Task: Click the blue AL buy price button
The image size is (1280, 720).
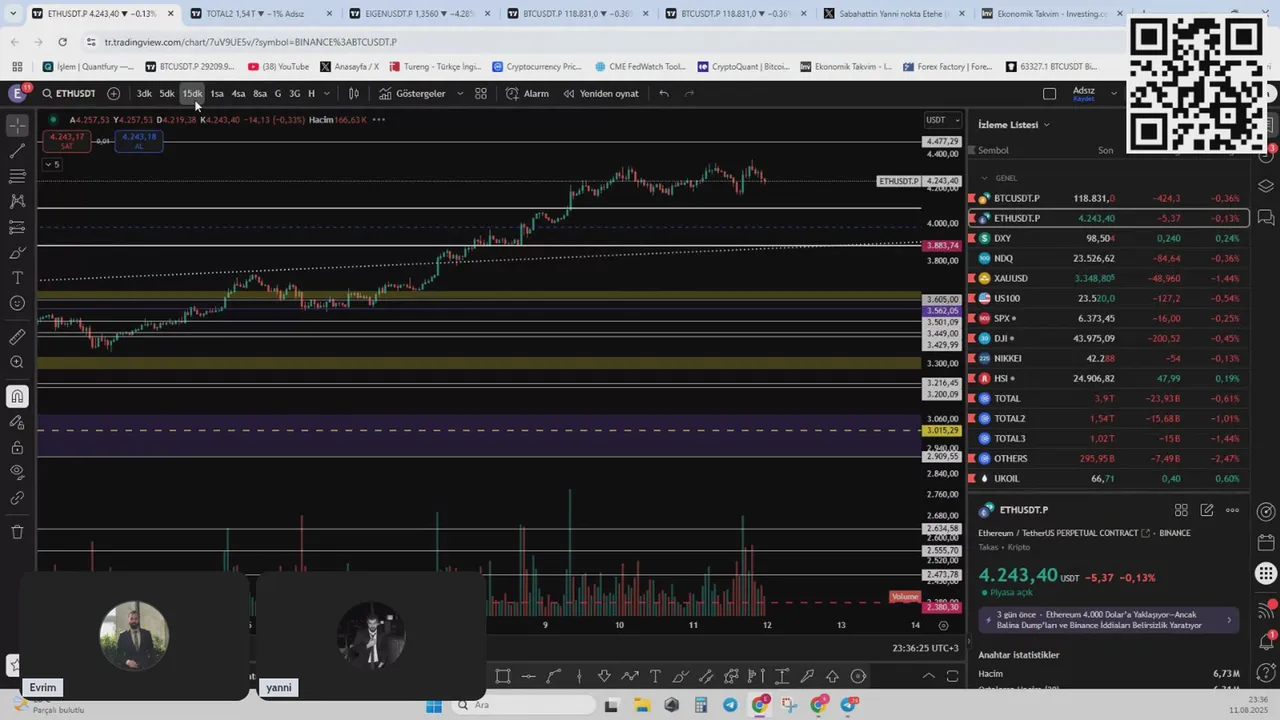Action: pos(139,141)
